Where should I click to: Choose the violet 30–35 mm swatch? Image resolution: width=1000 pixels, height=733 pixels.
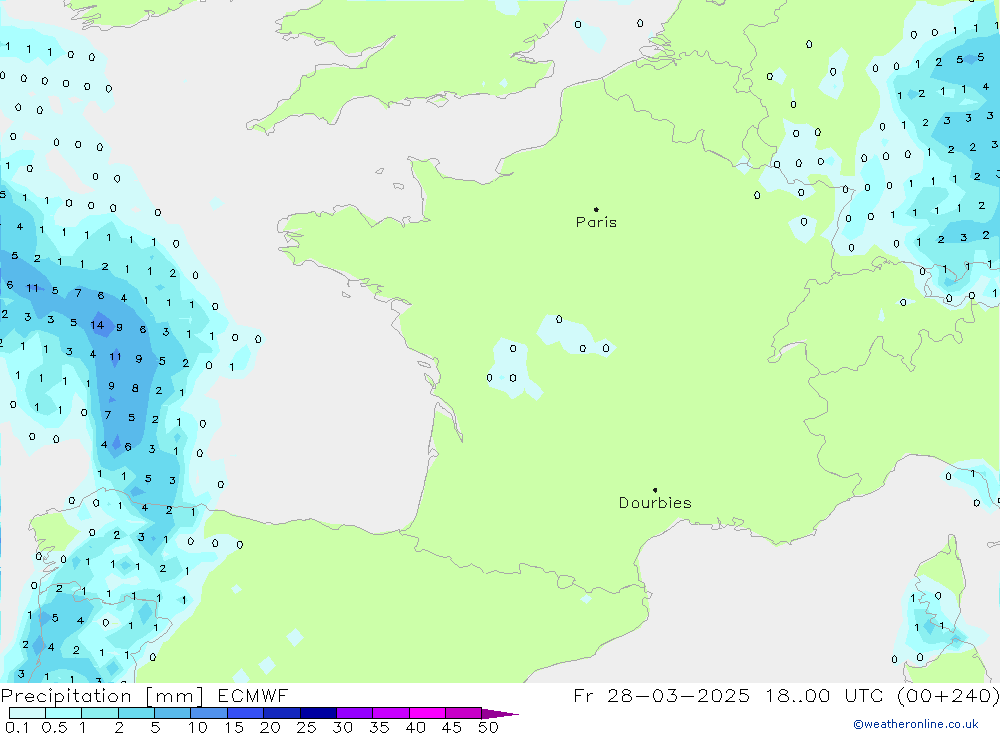point(354,713)
